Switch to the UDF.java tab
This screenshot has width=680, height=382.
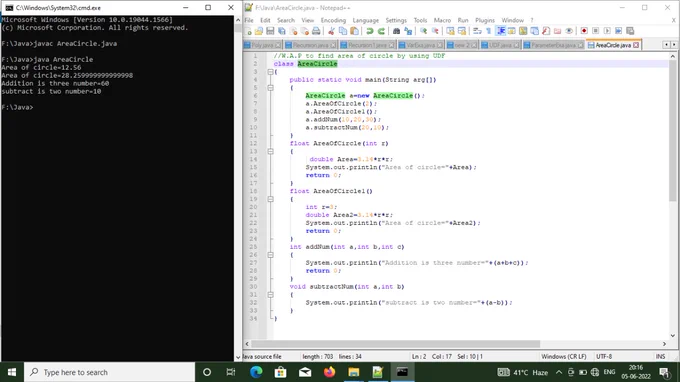[x=500, y=45]
